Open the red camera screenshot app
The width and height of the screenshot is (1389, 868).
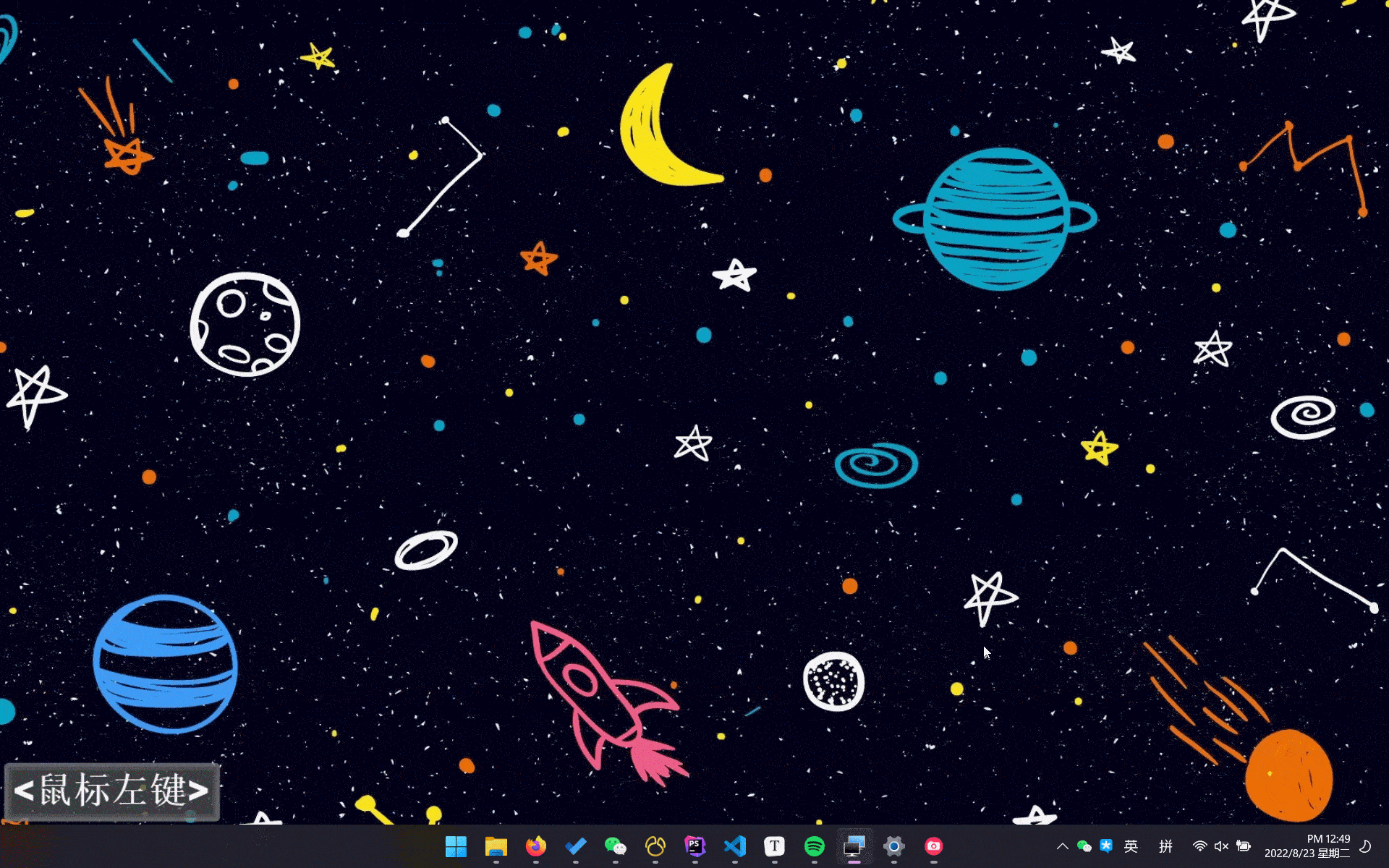click(x=933, y=846)
